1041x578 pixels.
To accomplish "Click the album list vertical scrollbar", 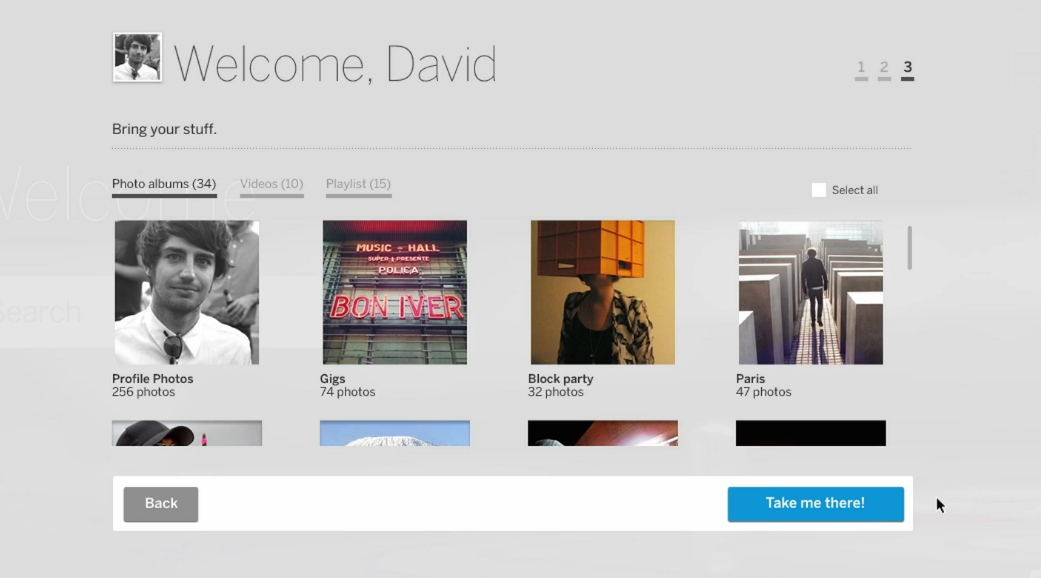I will [x=910, y=248].
